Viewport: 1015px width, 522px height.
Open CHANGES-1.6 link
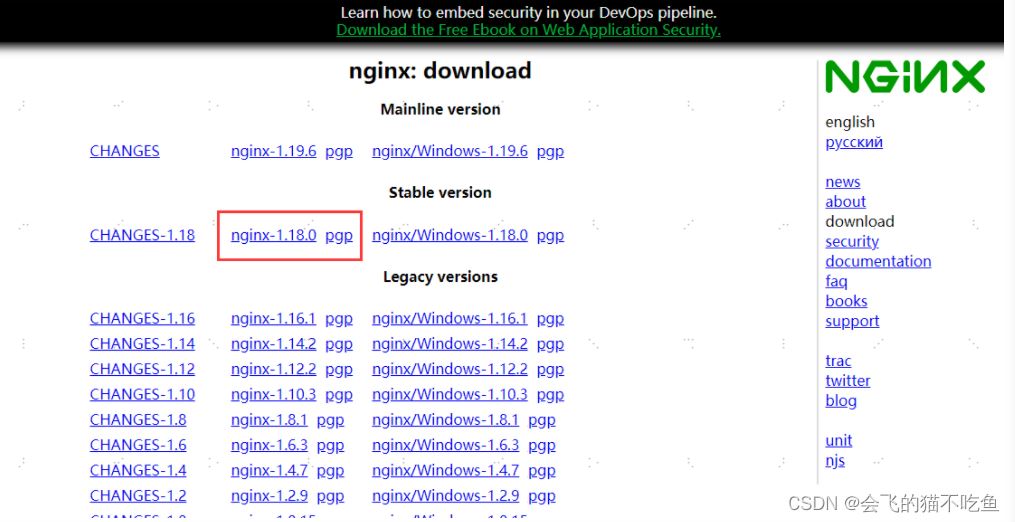[138, 445]
